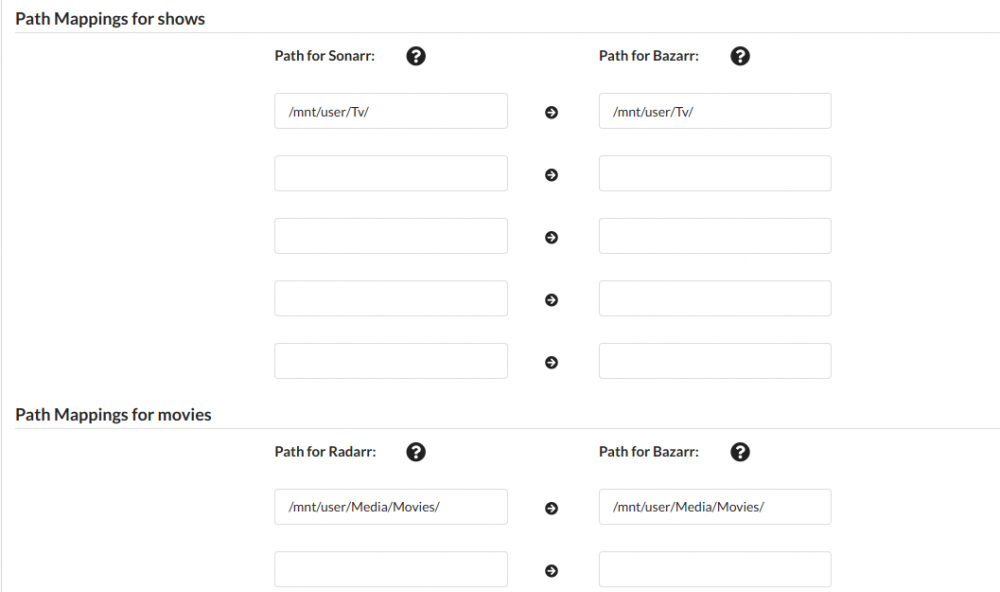
Task: Click the help icon beside movies Path for Bazarr
Action: coord(740,452)
